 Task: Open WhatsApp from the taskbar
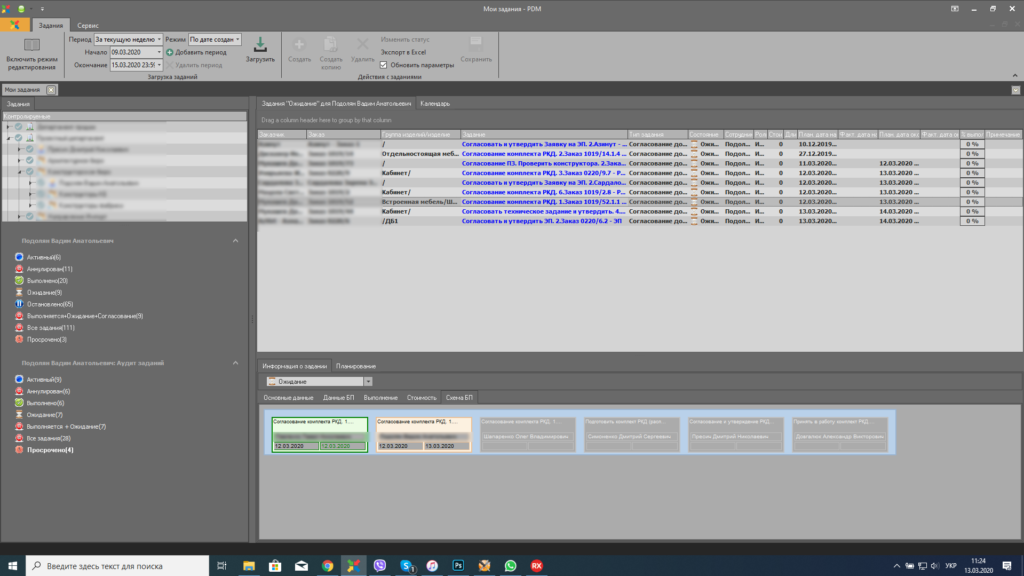tap(510, 566)
